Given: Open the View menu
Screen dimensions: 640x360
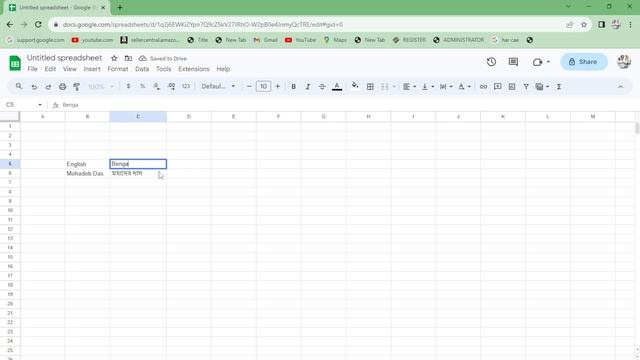Looking at the screenshot, I should tap(69, 69).
